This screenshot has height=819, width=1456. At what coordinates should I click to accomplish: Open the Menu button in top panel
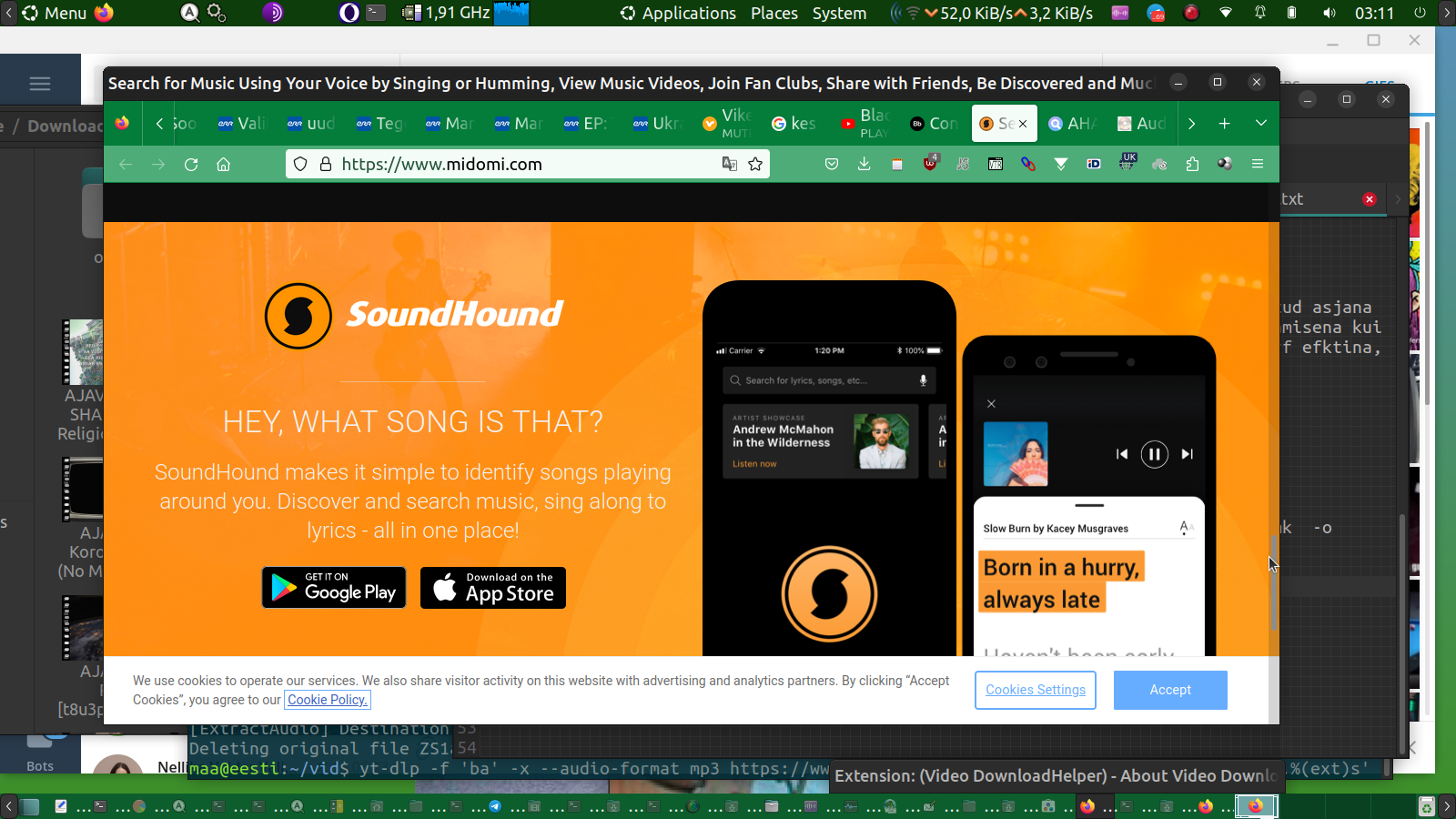tap(55, 13)
